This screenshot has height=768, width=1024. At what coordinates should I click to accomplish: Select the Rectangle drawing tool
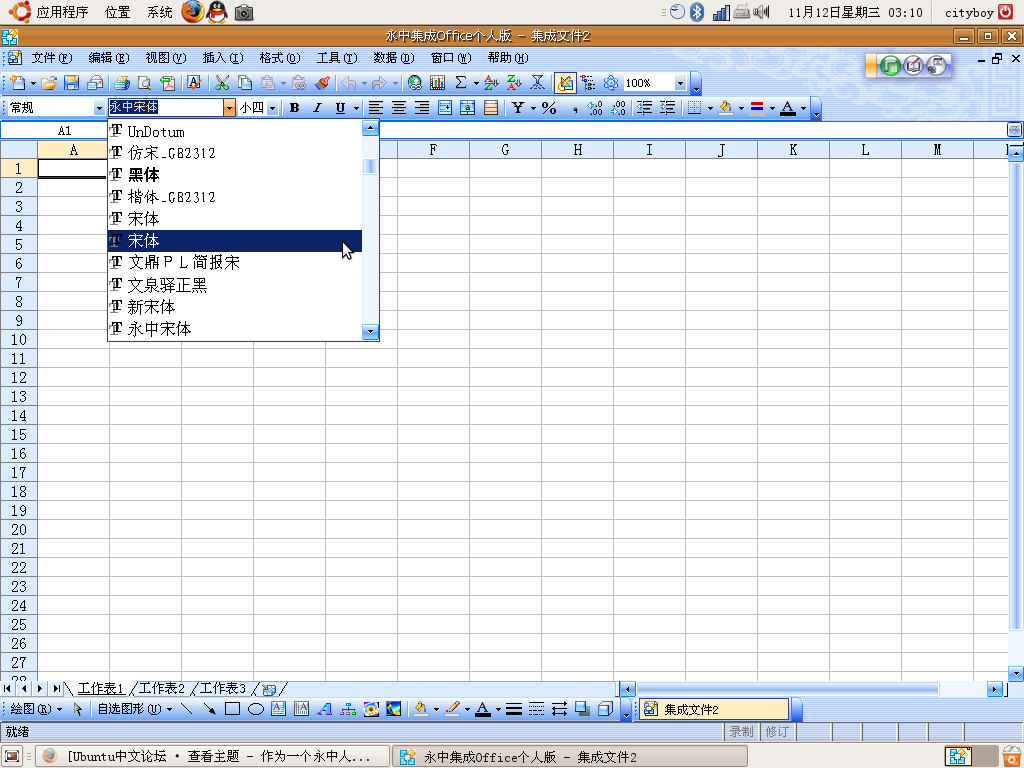point(232,709)
